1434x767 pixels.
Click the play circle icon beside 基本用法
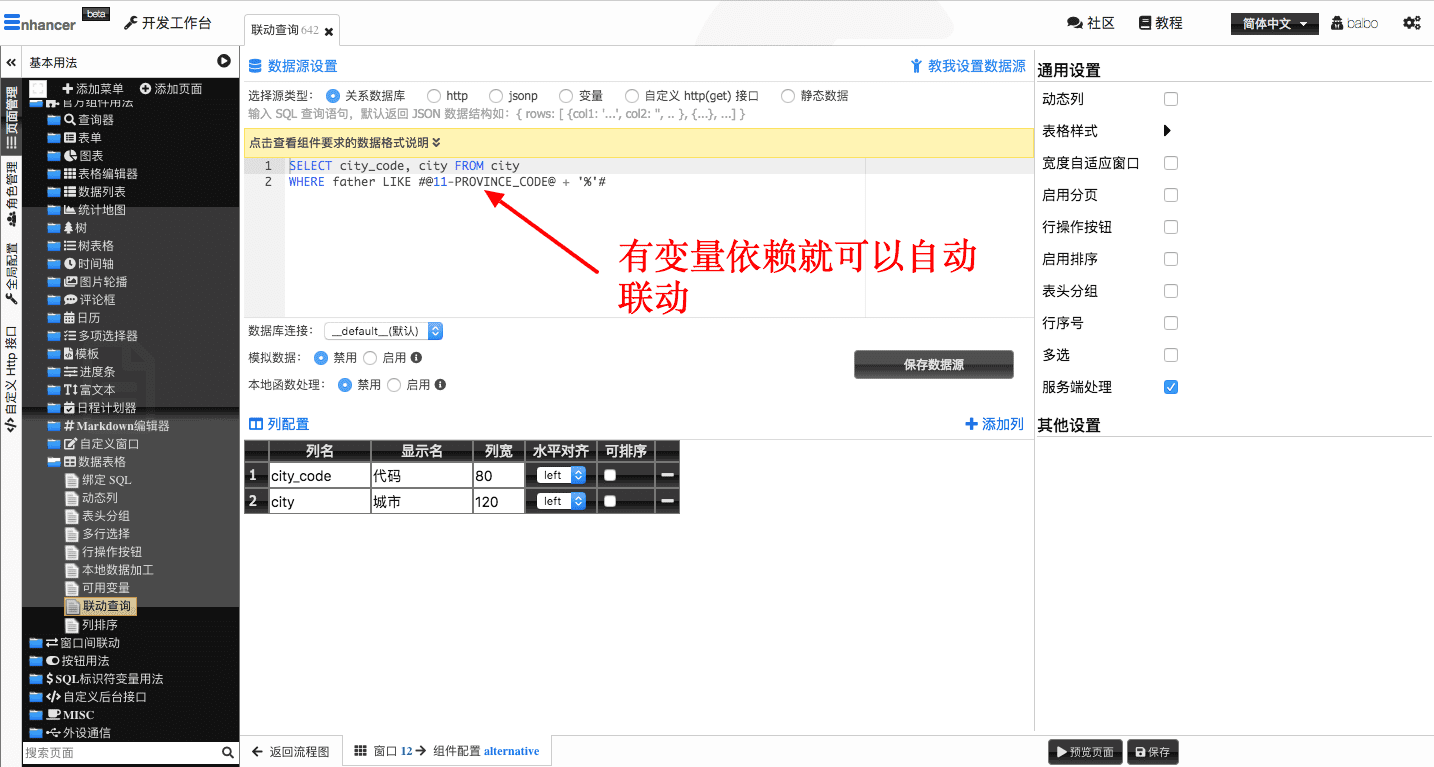point(224,62)
